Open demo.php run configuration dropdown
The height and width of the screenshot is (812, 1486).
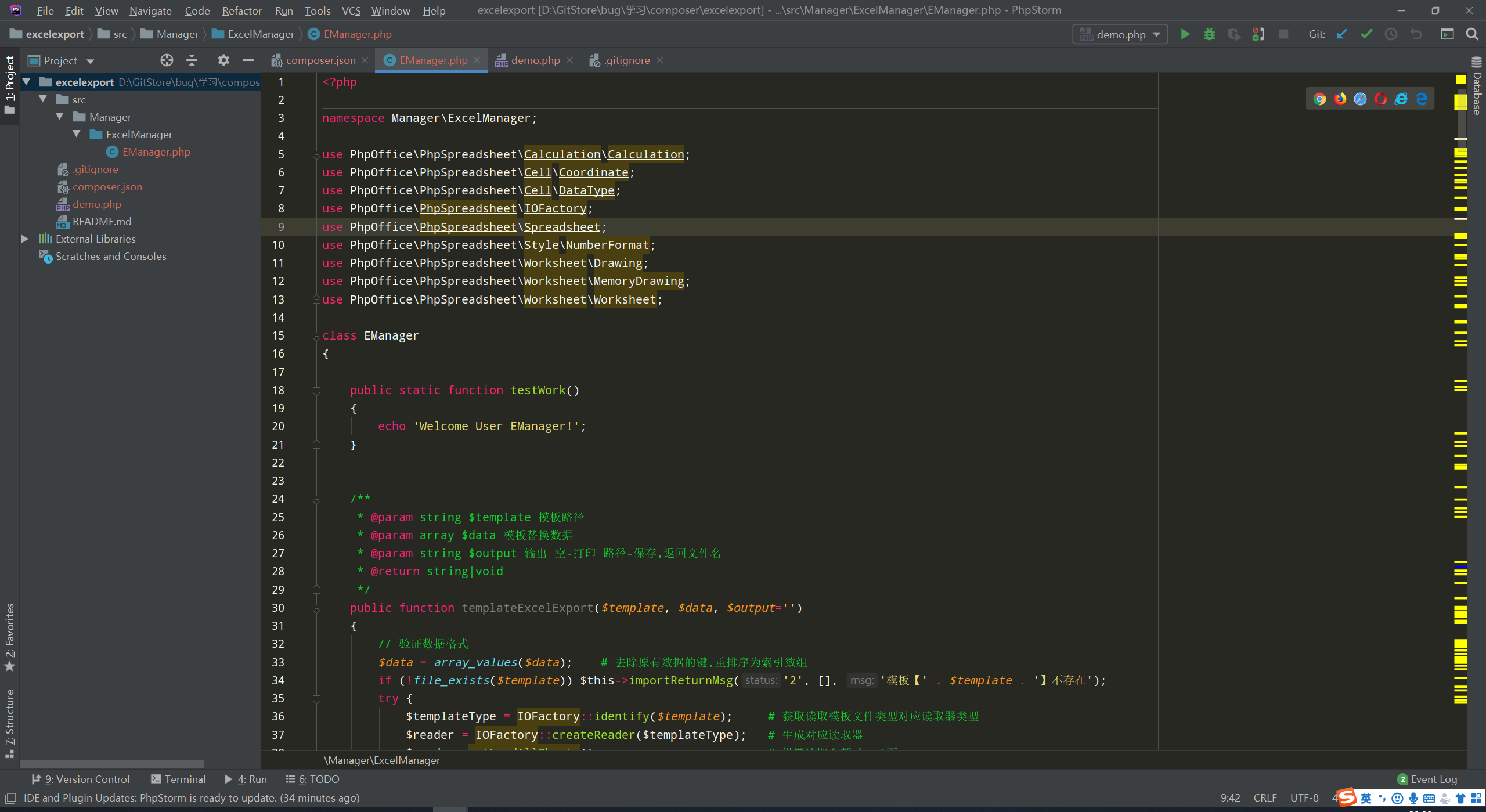(x=1120, y=34)
